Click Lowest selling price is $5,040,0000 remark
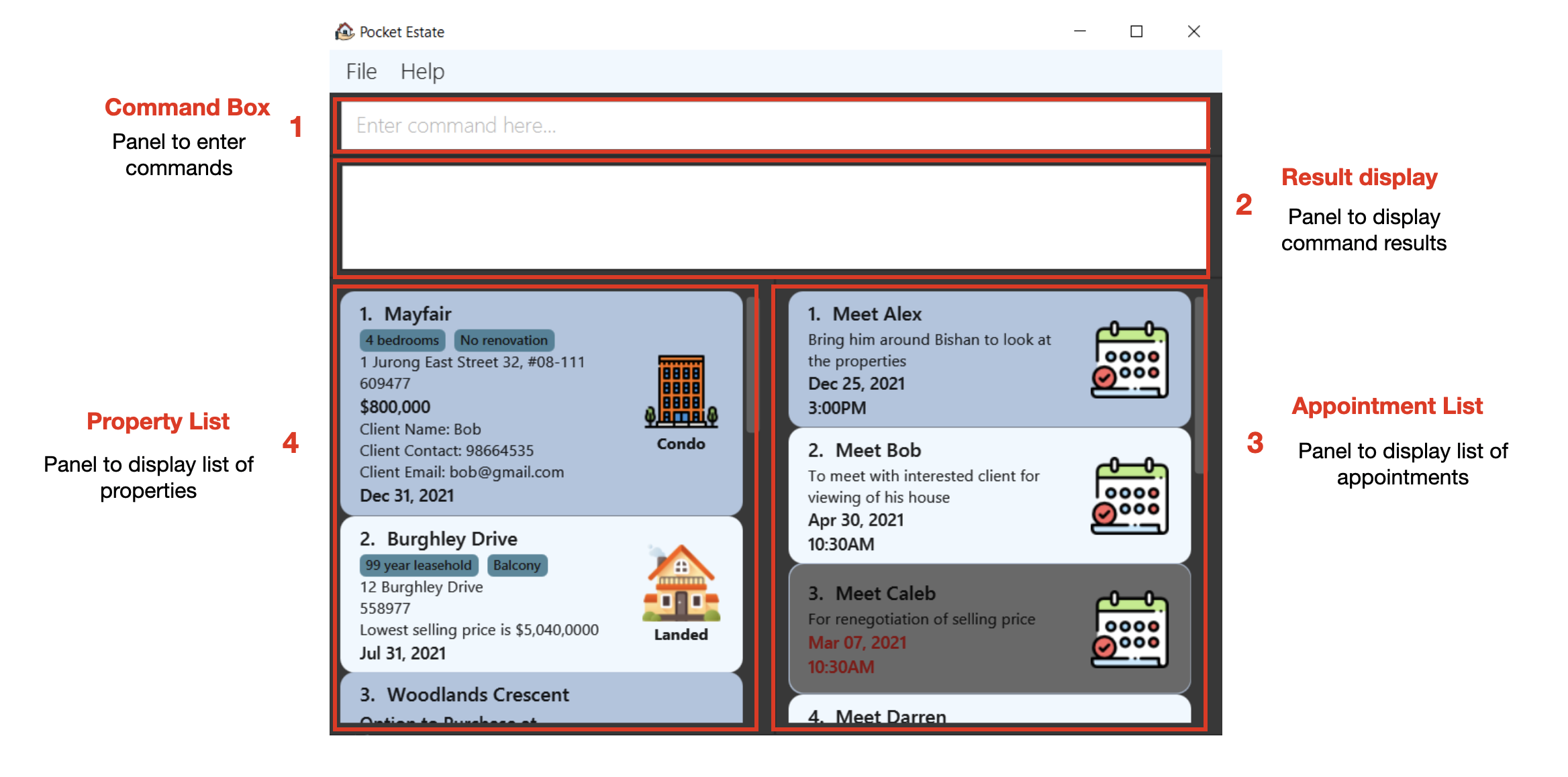The width and height of the screenshot is (1568, 777). click(x=479, y=629)
